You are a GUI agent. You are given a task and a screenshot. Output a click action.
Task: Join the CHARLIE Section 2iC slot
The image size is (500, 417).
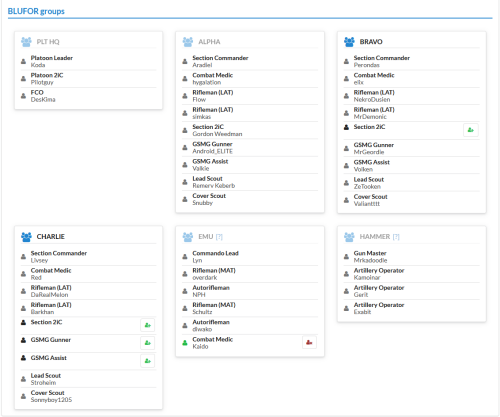click(x=148, y=325)
